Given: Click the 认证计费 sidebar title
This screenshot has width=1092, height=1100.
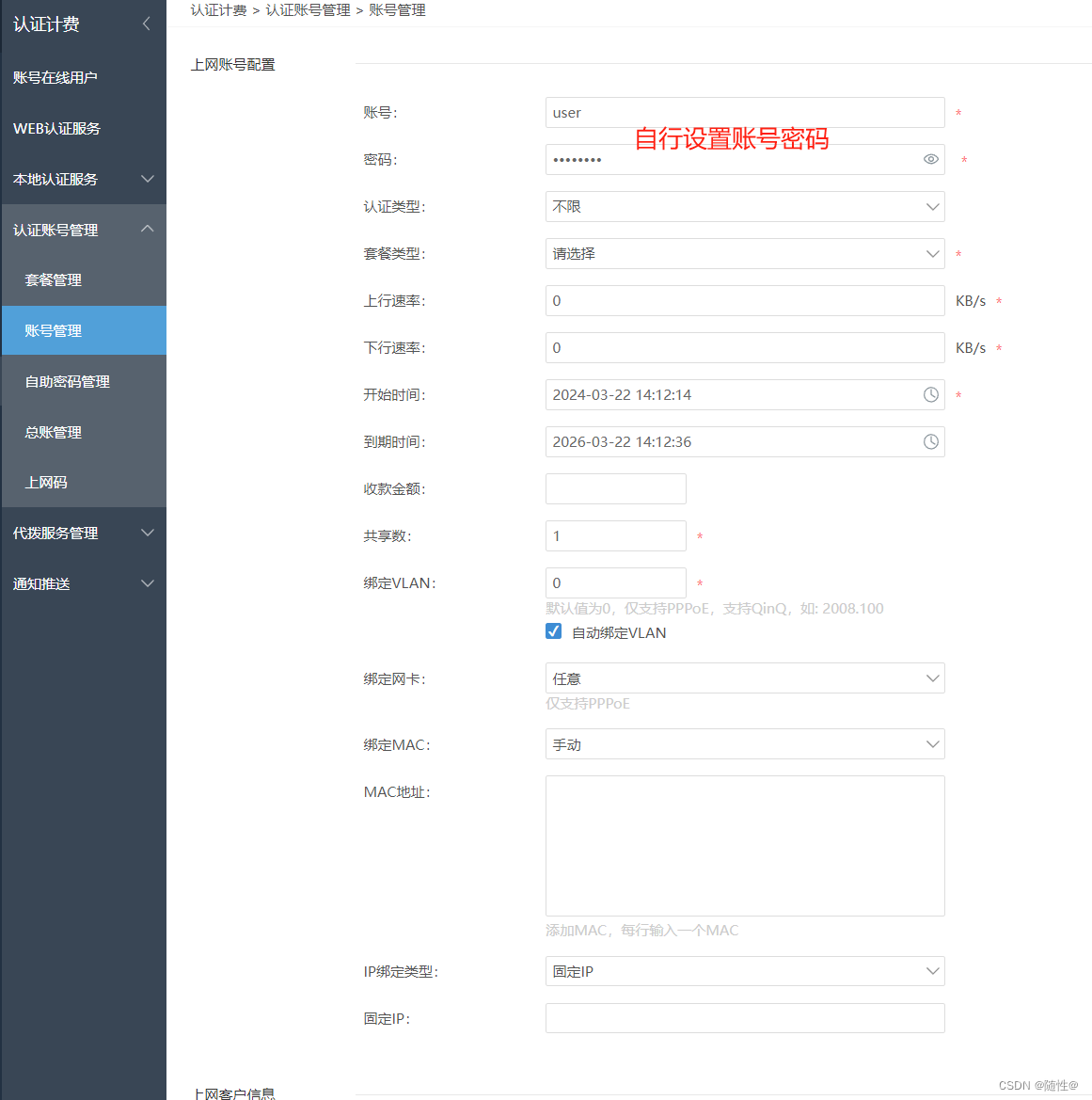Looking at the screenshot, I should [46, 24].
